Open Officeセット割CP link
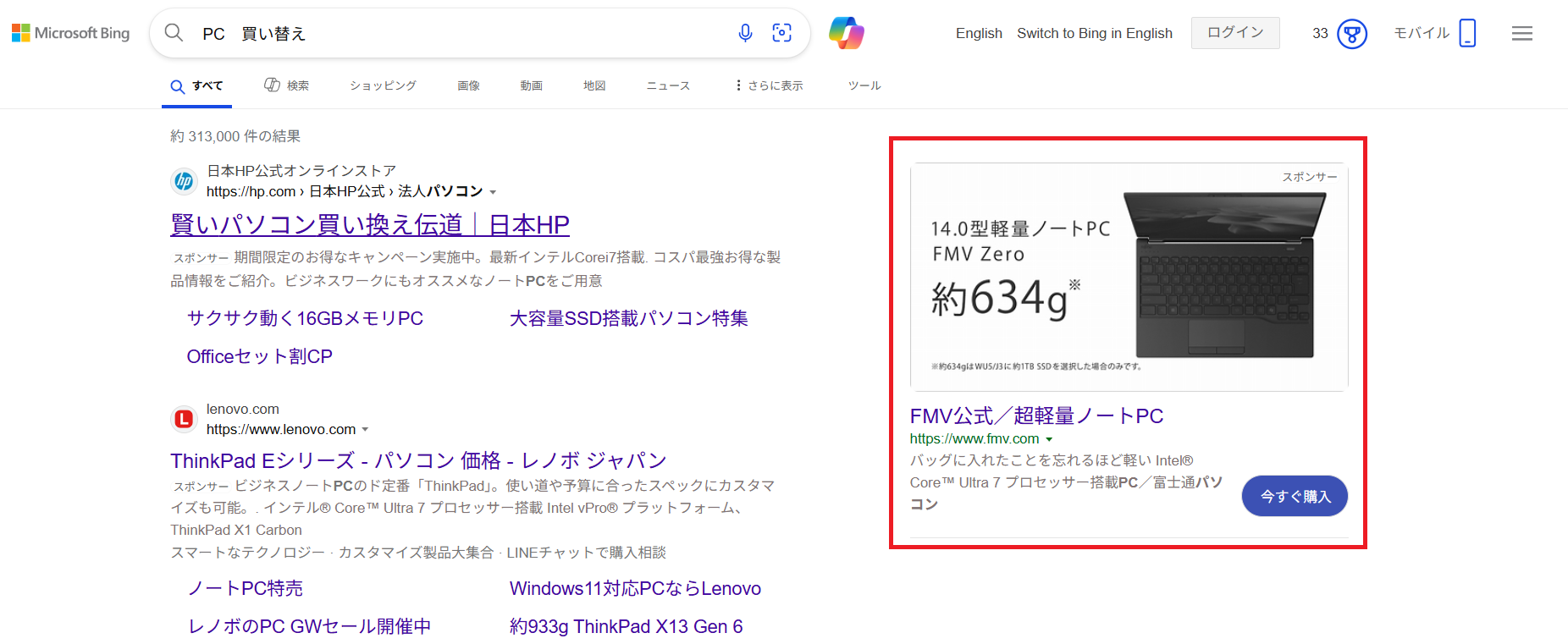The width and height of the screenshot is (1568, 644). click(259, 356)
